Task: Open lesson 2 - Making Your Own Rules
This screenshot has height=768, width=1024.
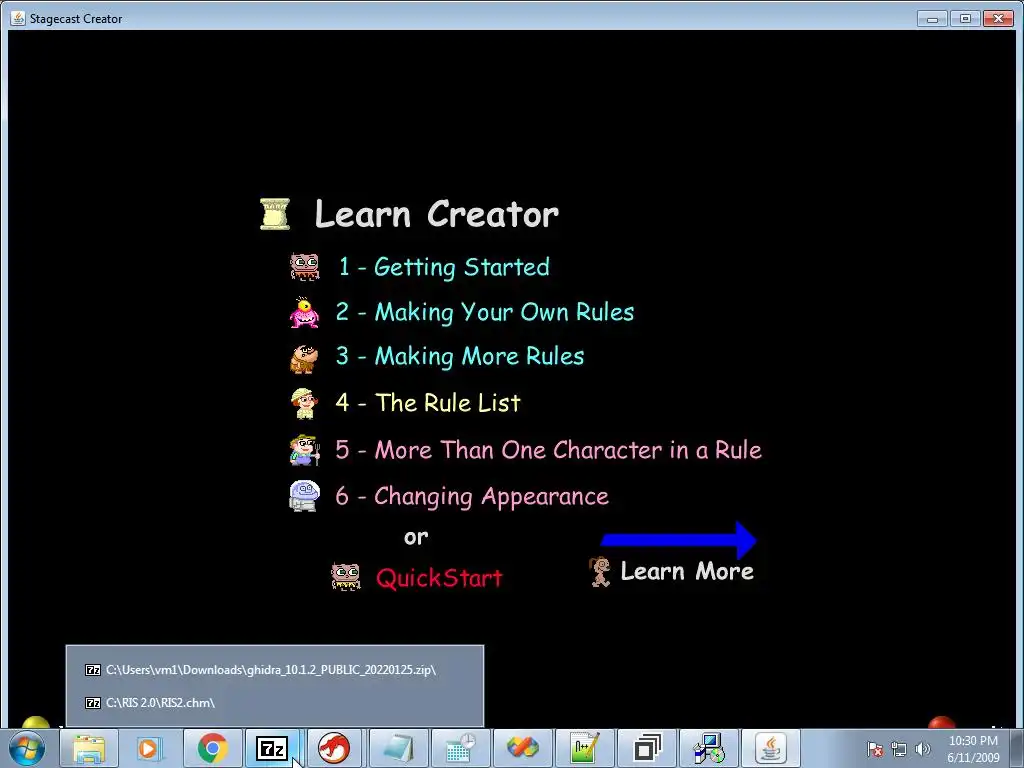Action: [485, 312]
